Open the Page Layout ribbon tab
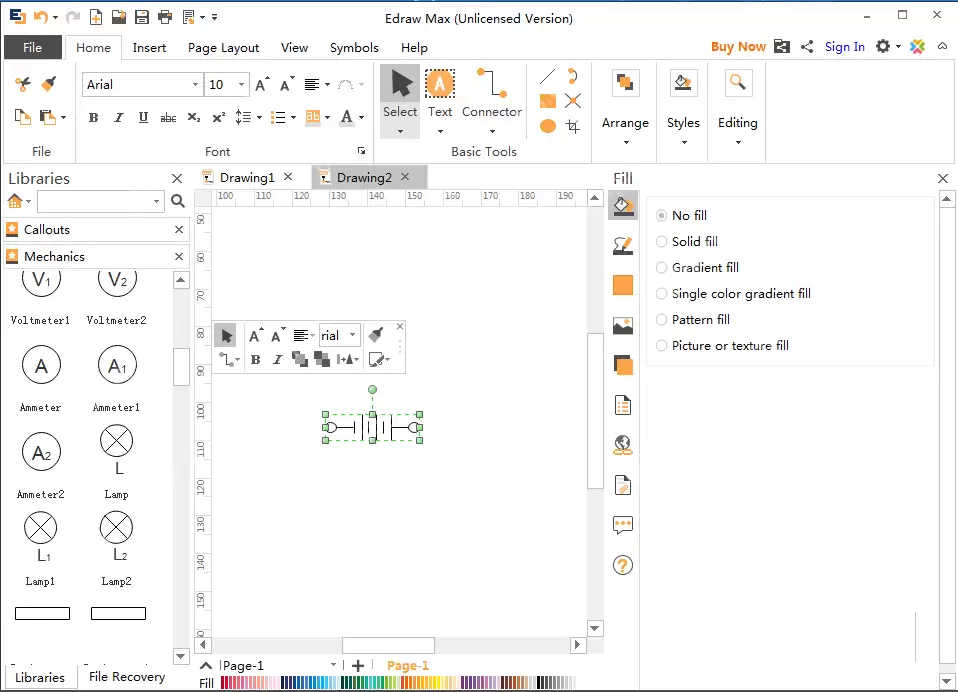Image resolution: width=958 pixels, height=692 pixels. [223, 47]
